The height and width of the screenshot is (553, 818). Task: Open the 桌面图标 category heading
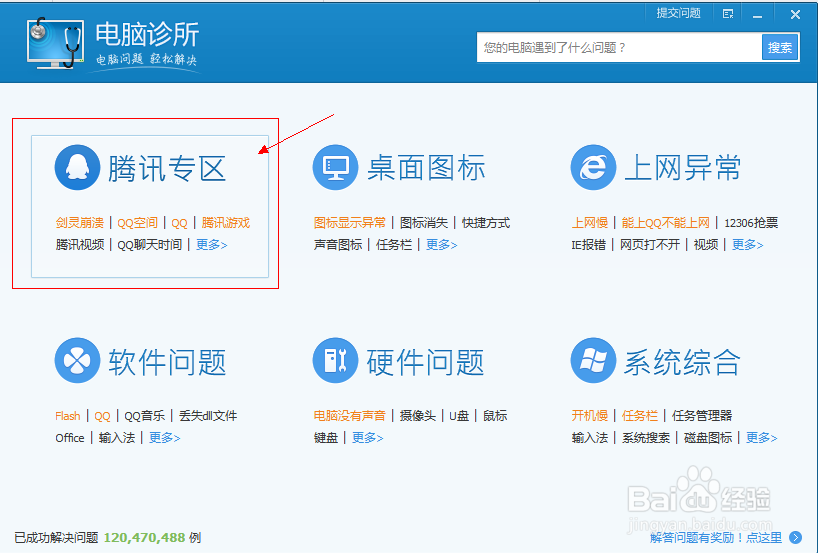(426, 168)
